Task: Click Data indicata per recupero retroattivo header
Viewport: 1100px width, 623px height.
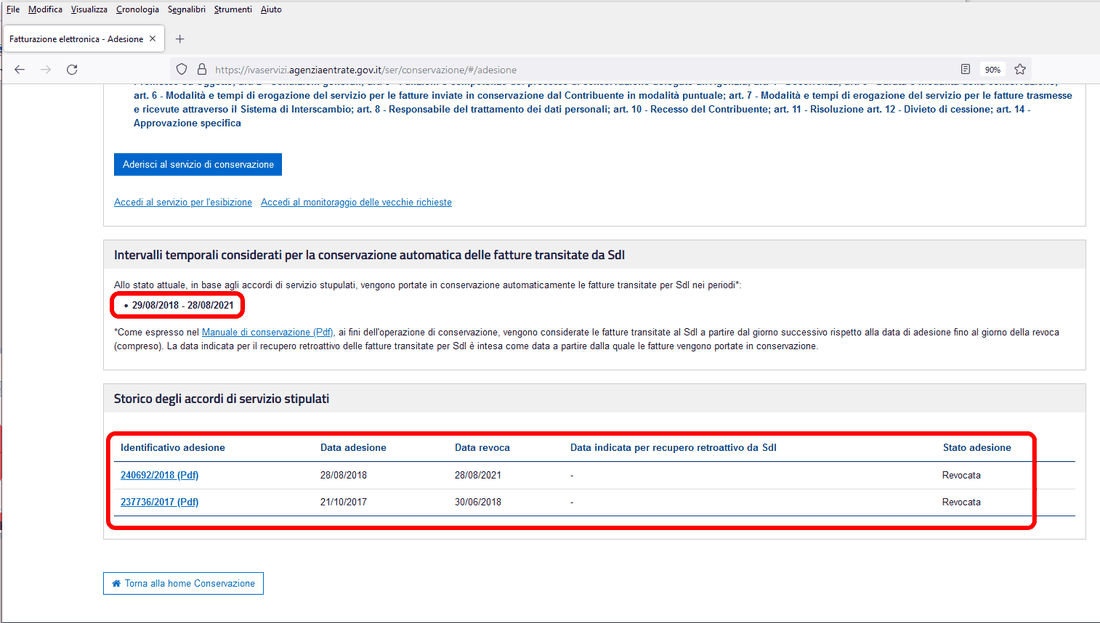Action: click(673, 448)
